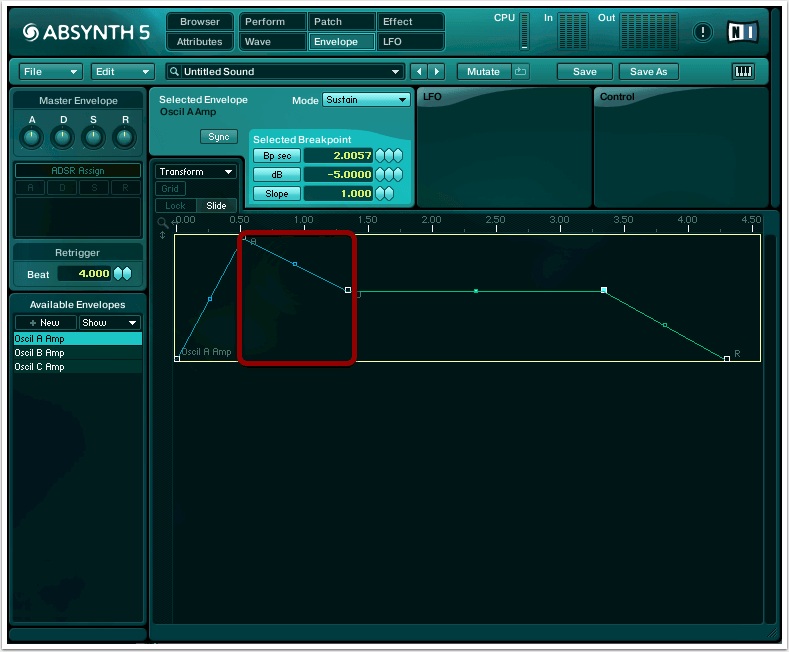Click the exclamation panic icon
The width and height of the screenshot is (789, 652).
click(703, 32)
